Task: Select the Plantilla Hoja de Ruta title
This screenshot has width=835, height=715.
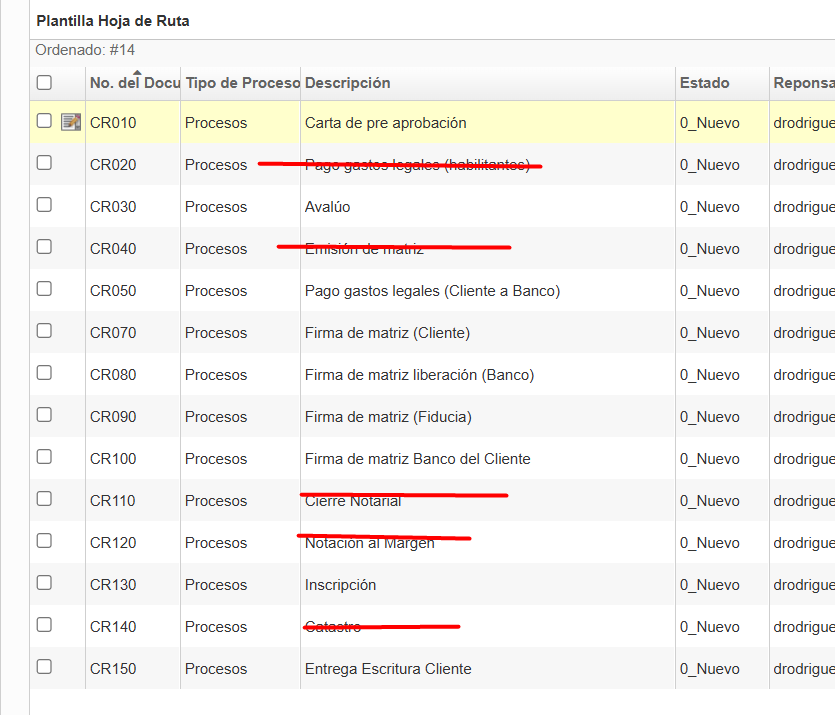Action: click(x=113, y=20)
